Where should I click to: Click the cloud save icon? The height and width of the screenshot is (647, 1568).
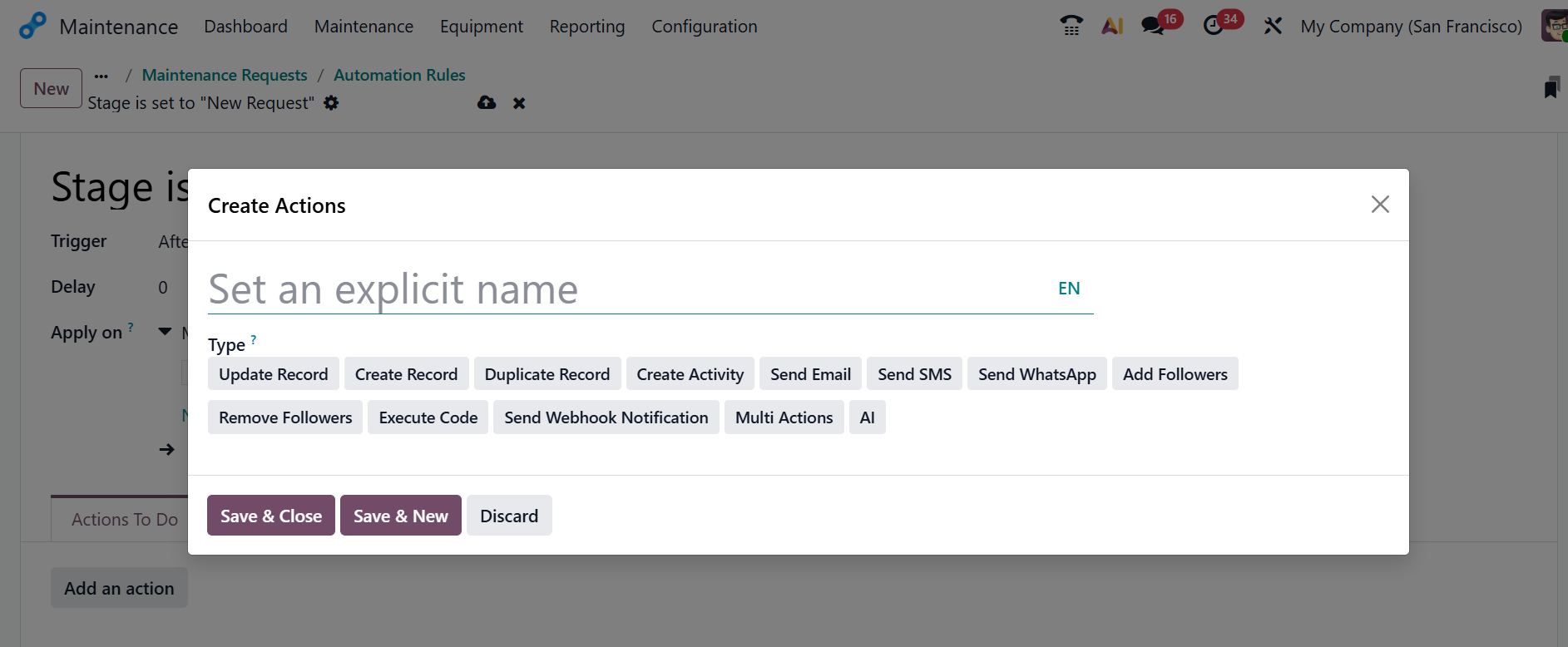pos(487,102)
